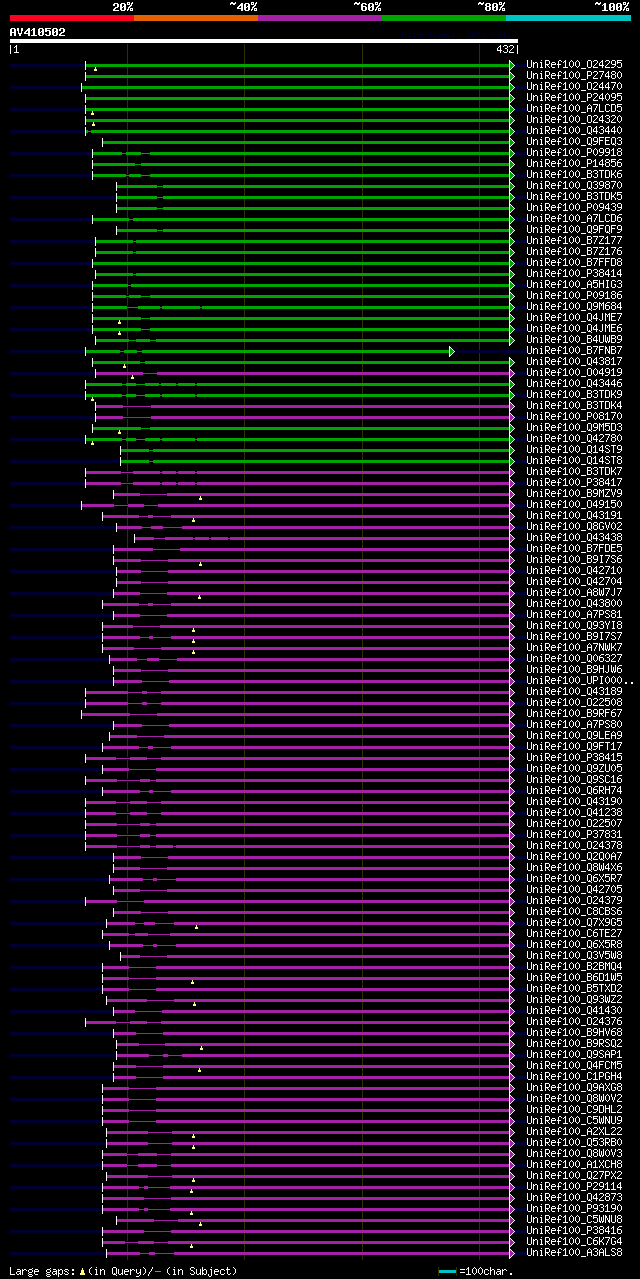640x1279 pixels.
Task: Click the arrowhead of the B7FNB7 alignment
Action: pos(452,351)
